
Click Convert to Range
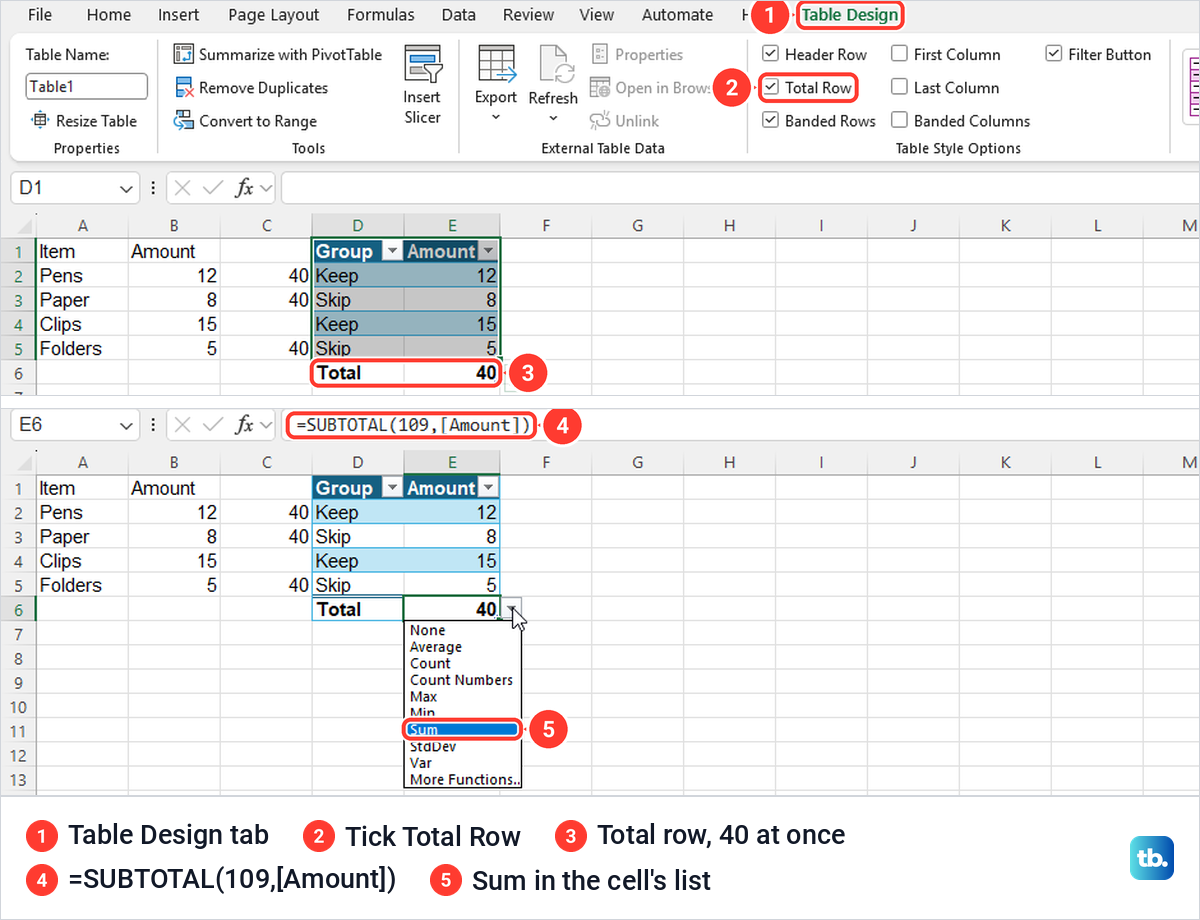coord(245,121)
